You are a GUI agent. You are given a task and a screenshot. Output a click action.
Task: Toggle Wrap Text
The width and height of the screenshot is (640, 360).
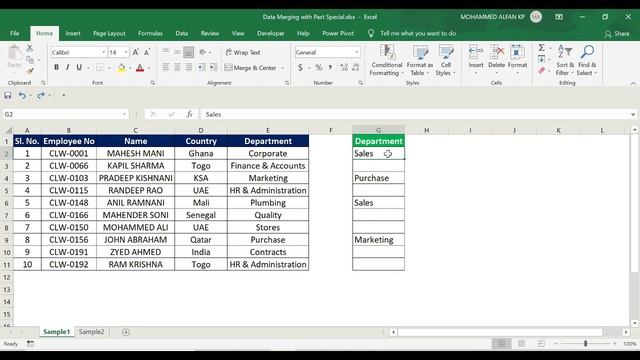click(x=243, y=52)
